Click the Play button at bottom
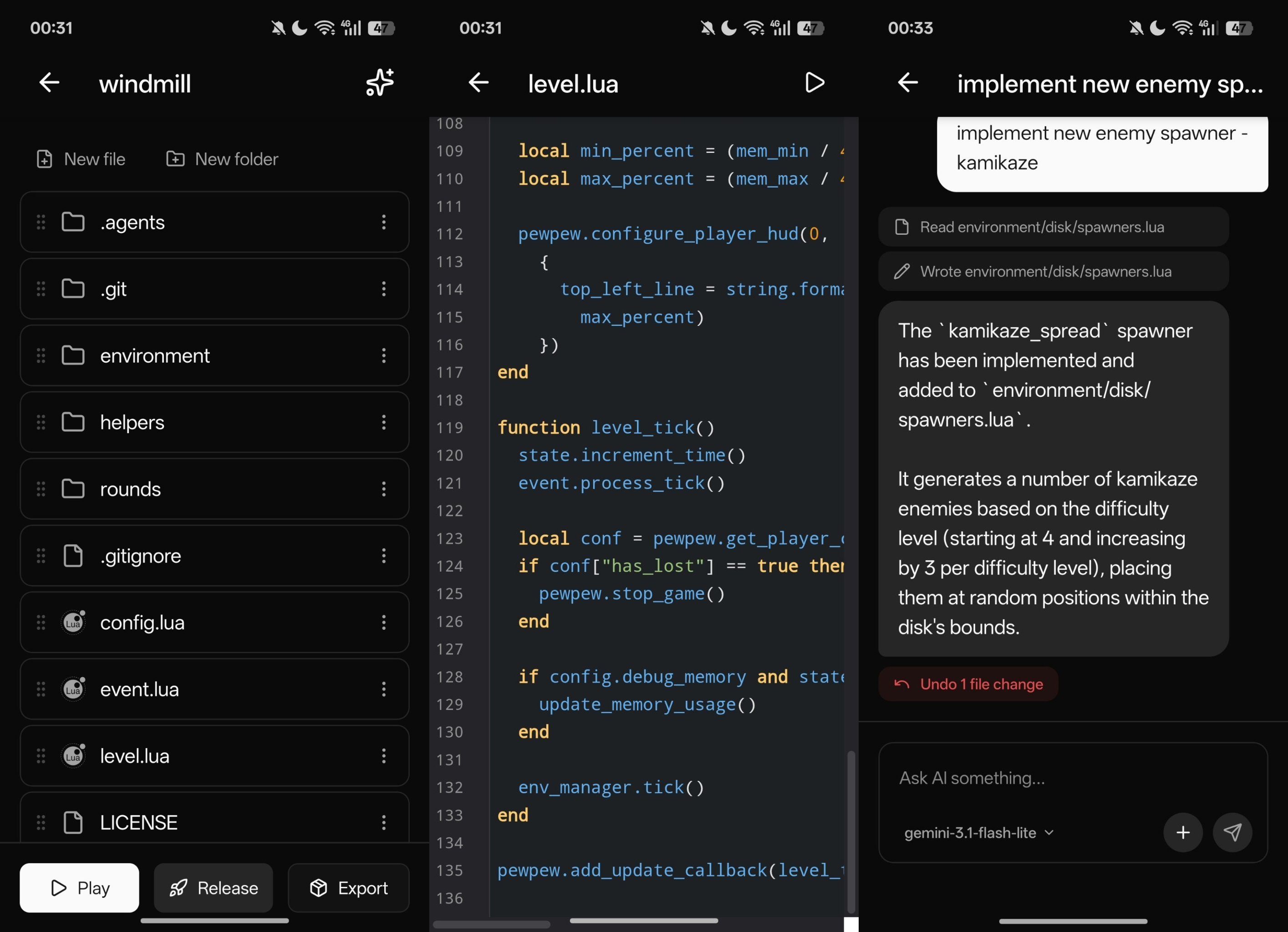The width and height of the screenshot is (1288, 932). click(80, 888)
